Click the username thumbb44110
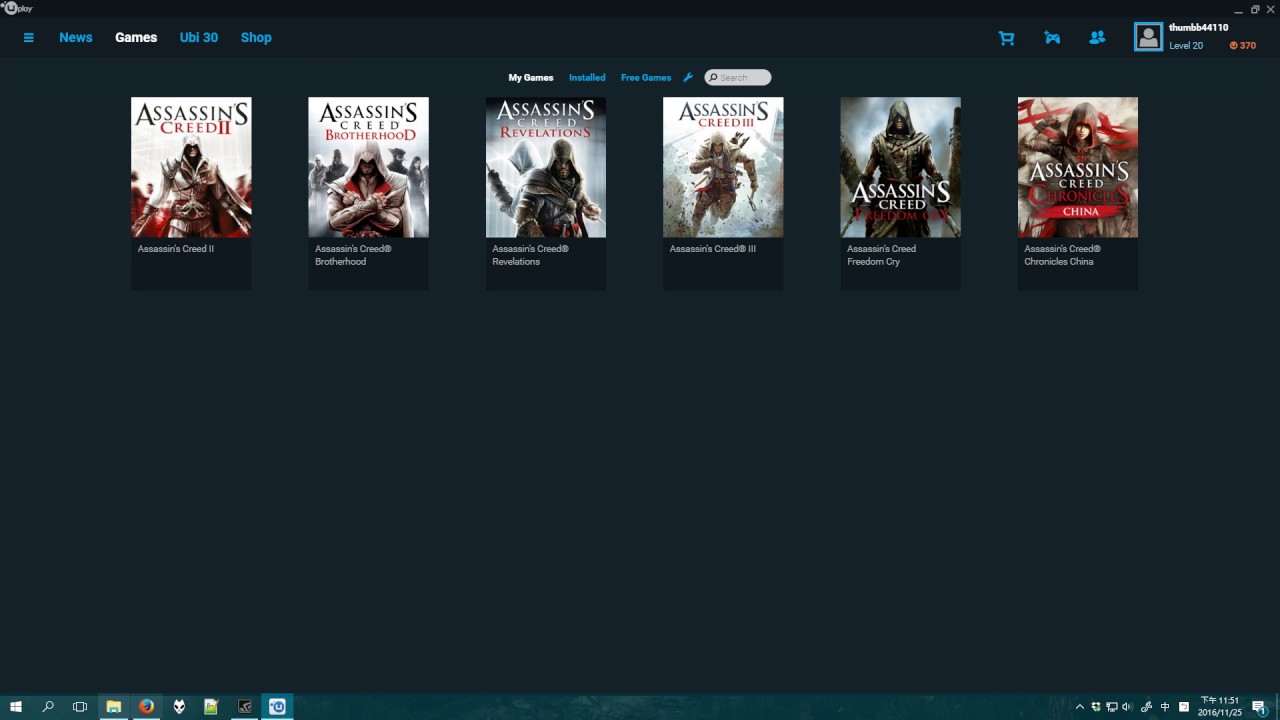1280x720 pixels. (1198, 28)
